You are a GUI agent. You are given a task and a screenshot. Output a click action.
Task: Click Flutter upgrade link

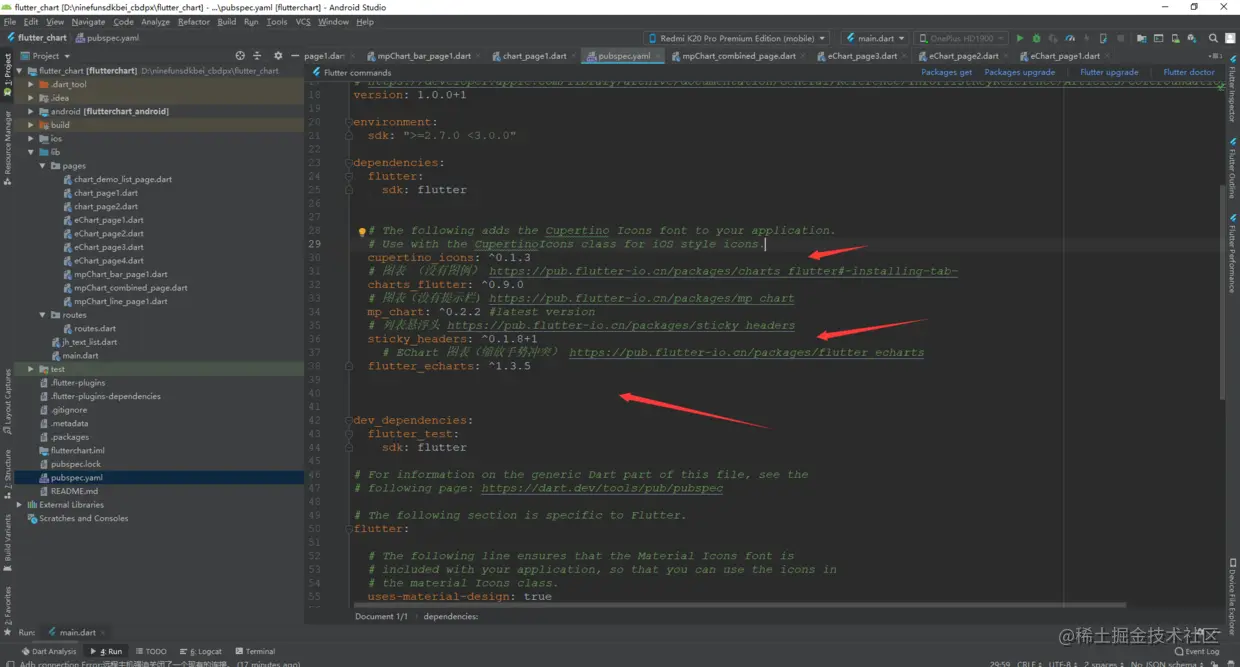(x=1109, y=72)
